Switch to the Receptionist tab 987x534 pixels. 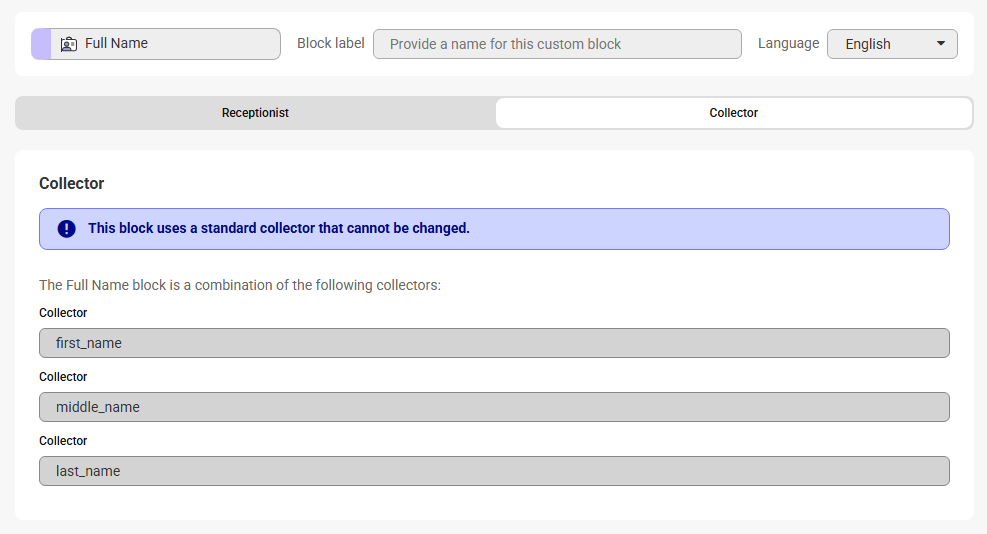pos(255,113)
